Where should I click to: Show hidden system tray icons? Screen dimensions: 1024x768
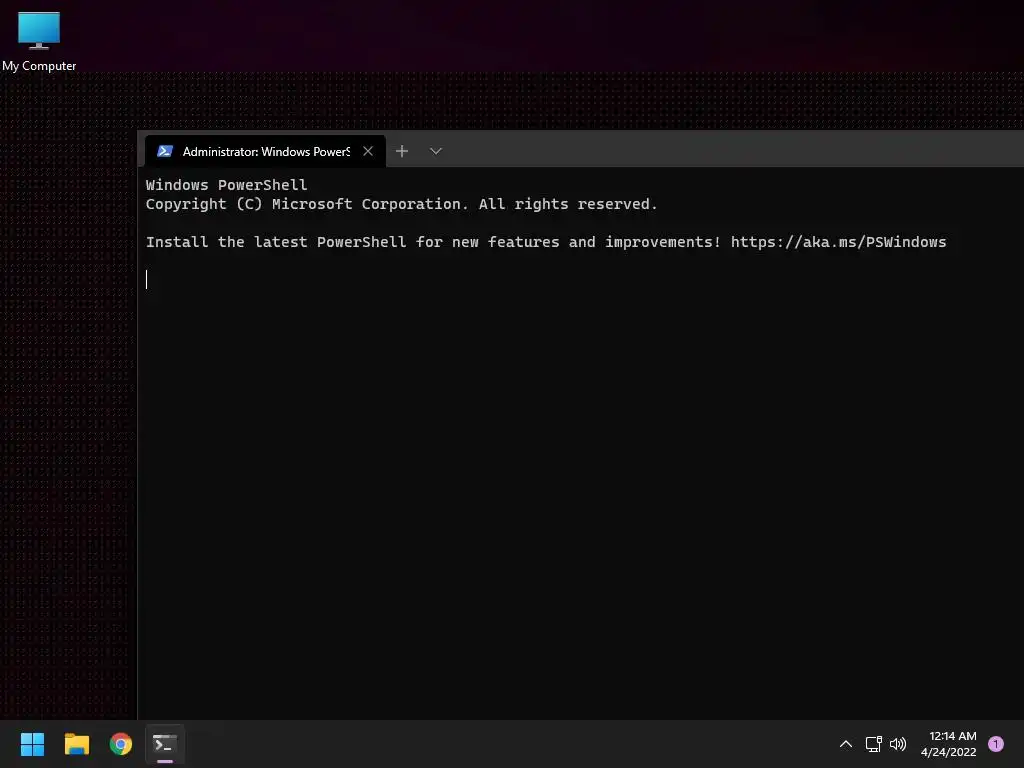pyautogui.click(x=846, y=744)
